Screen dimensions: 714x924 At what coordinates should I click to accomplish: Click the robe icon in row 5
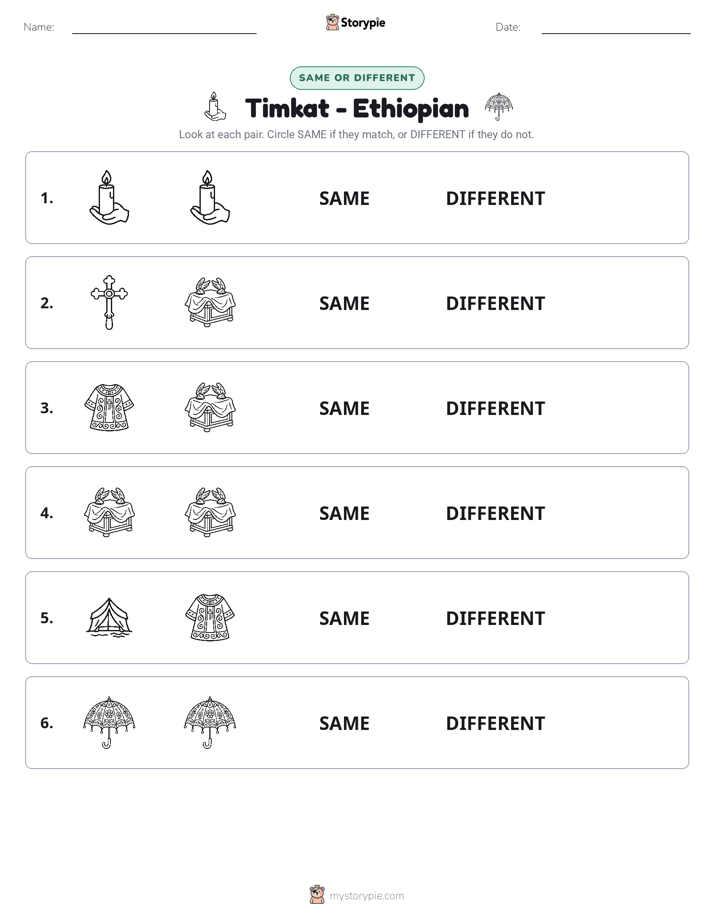point(210,618)
